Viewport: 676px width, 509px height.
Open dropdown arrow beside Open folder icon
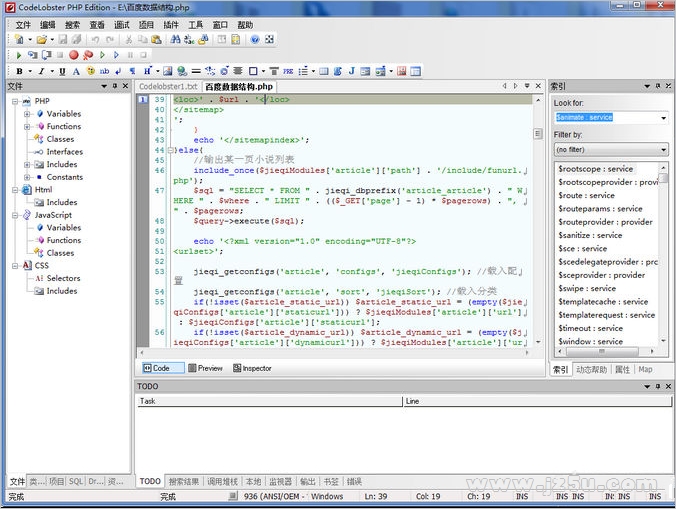pos(52,40)
